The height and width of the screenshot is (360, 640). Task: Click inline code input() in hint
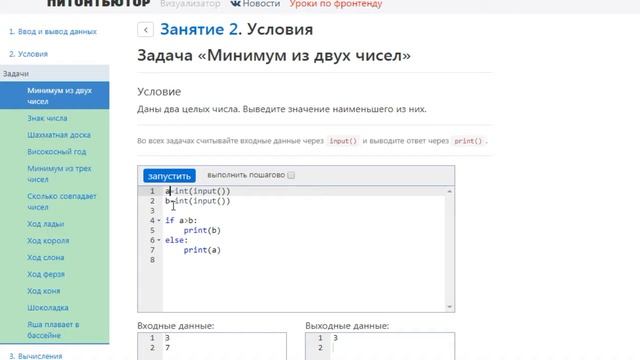tap(343, 141)
